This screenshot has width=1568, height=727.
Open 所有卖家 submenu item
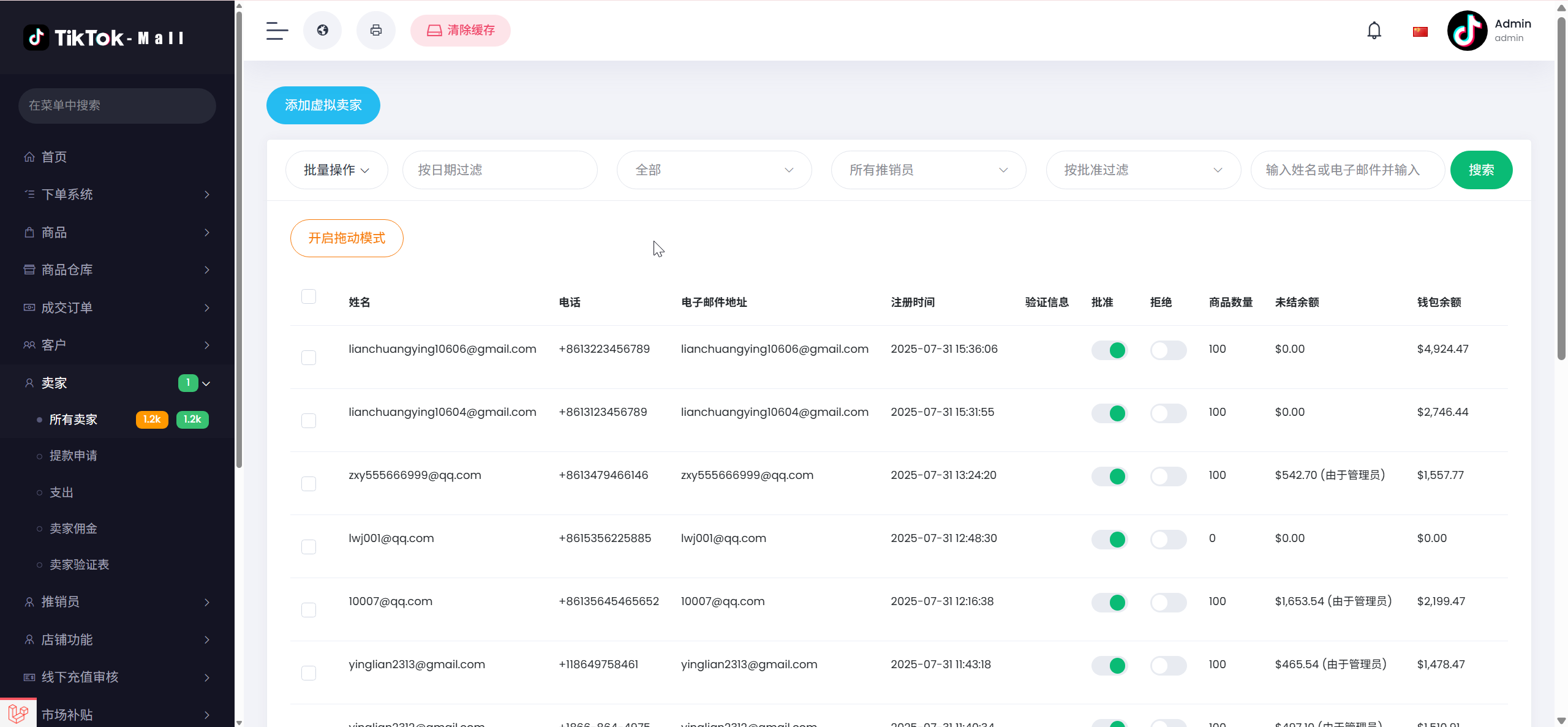[73, 420]
